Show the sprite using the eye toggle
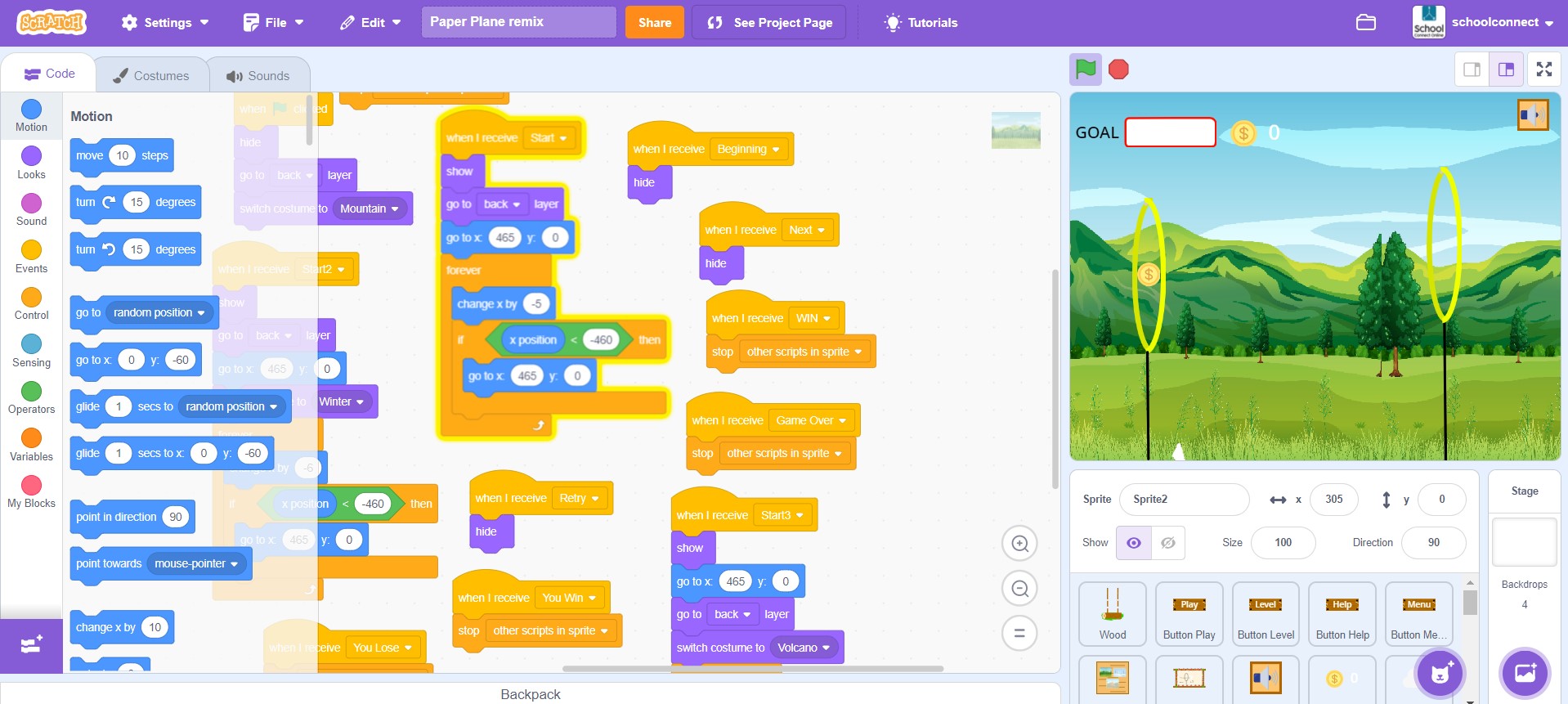The width and height of the screenshot is (1568, 704). coord(1134,543)
